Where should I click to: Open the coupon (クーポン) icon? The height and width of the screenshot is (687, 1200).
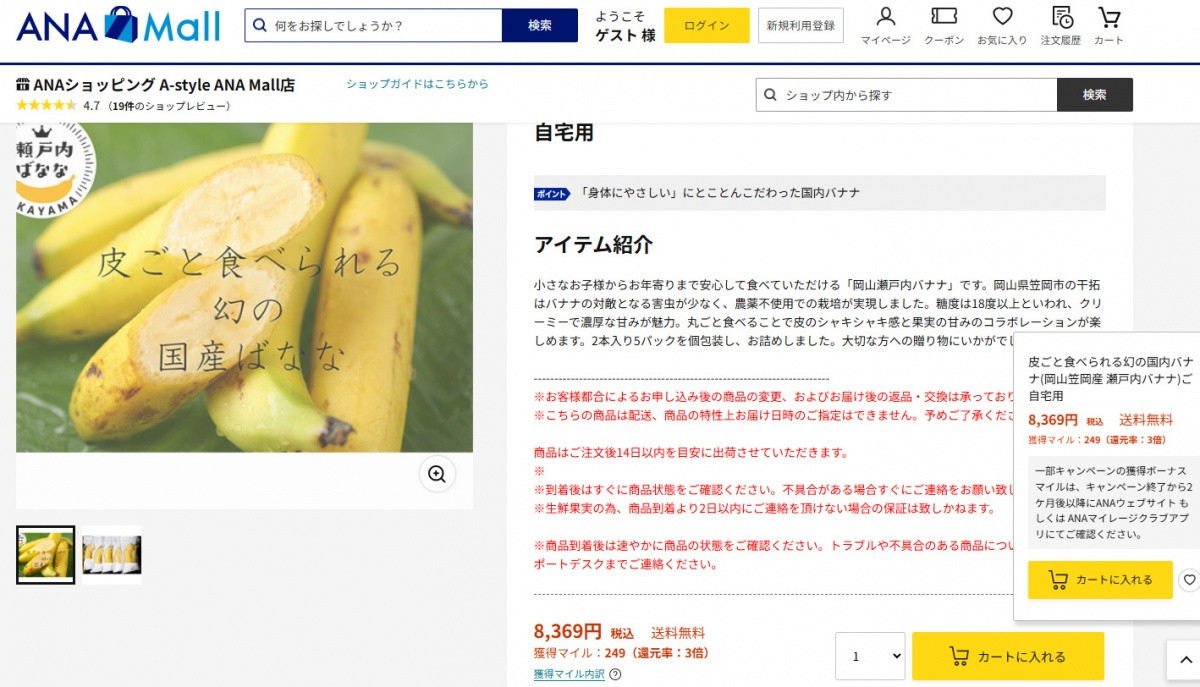click(x=943, y=25)
